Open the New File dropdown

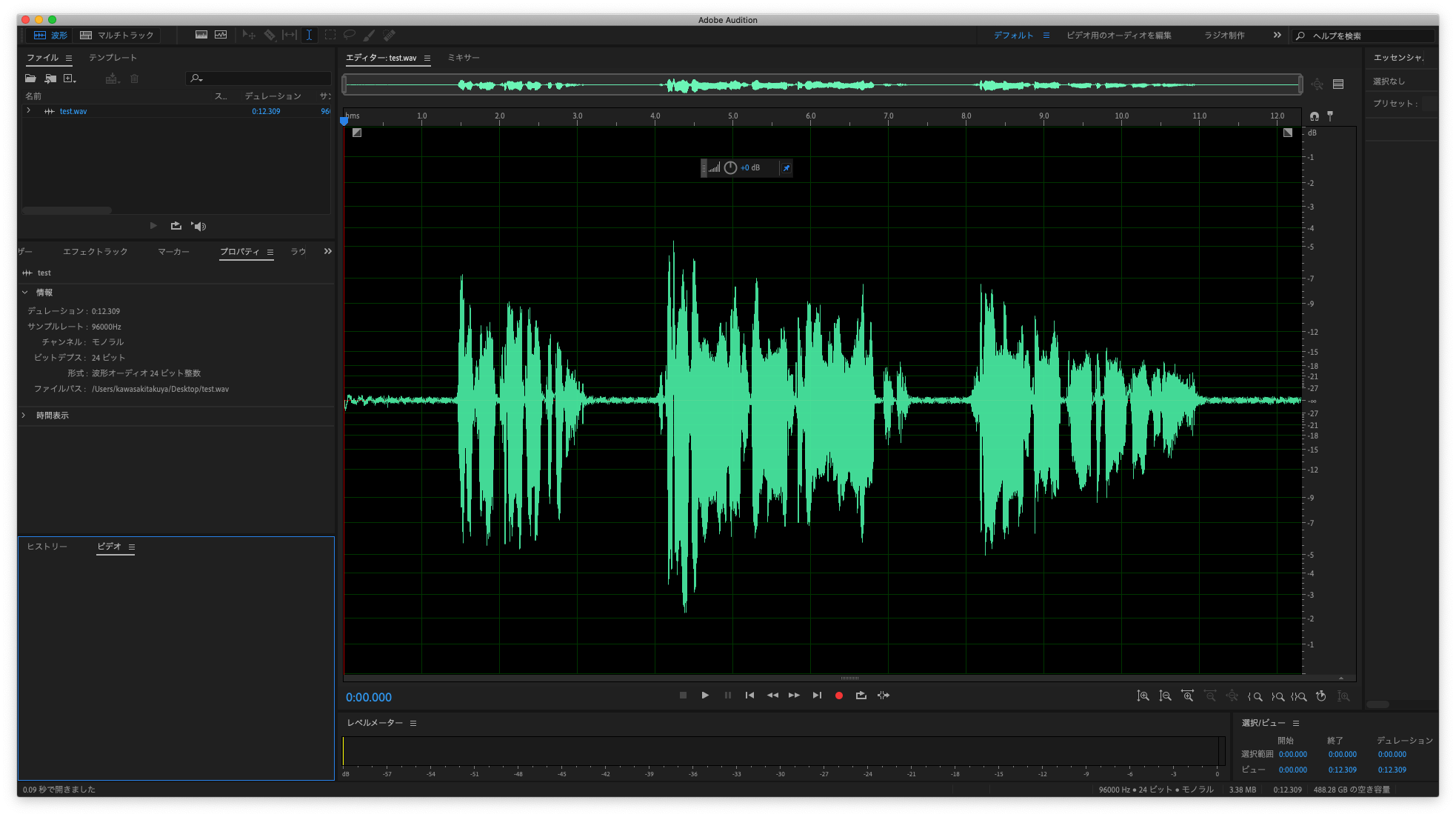click(70, 79)
